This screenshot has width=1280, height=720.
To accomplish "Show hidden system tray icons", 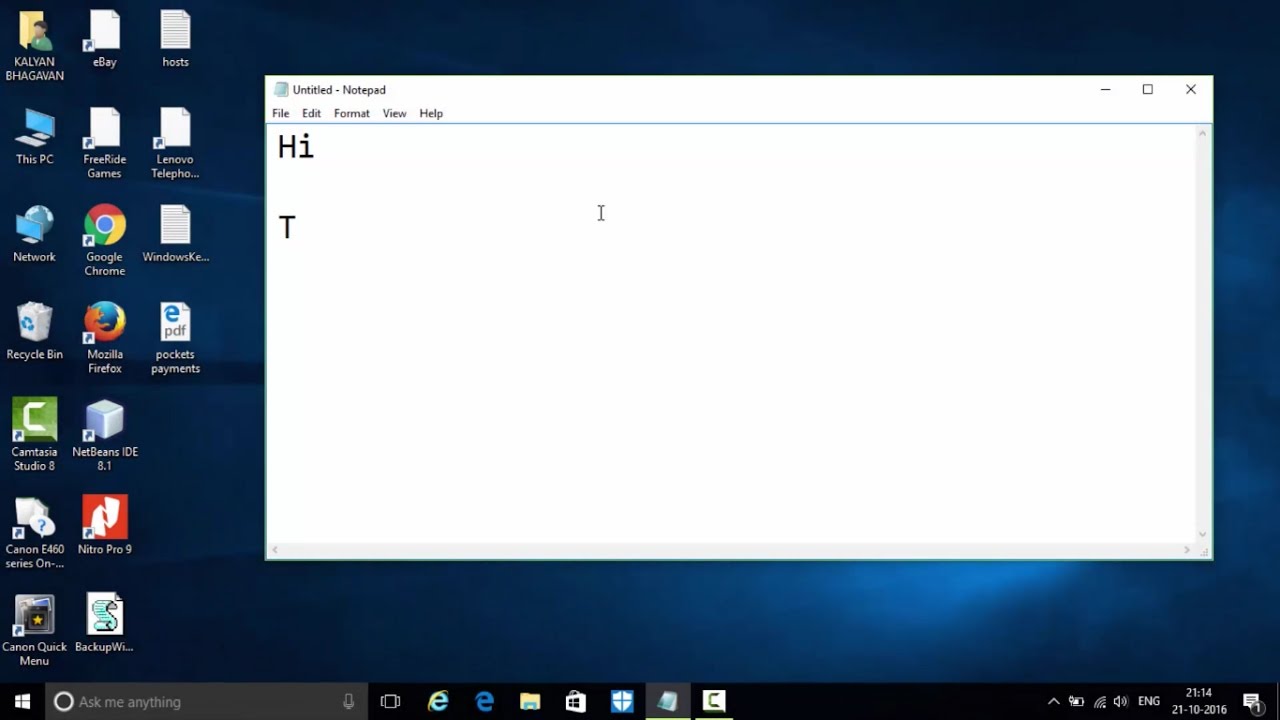I will click(1053, 702).
